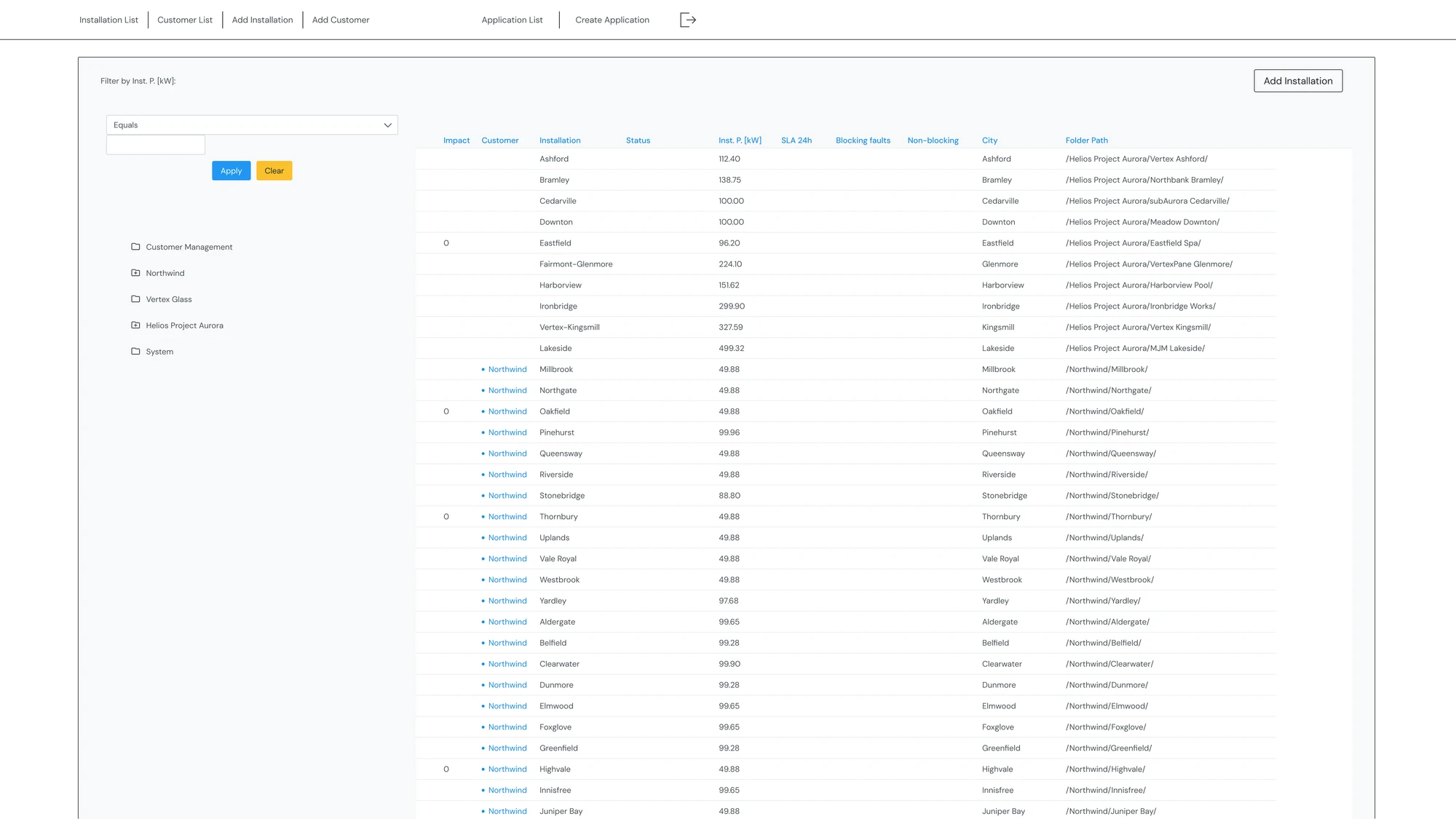Select the Vertex Glass tree item
The height and width of the screenshot is (819, 1456).
click(x=169, y=299)
